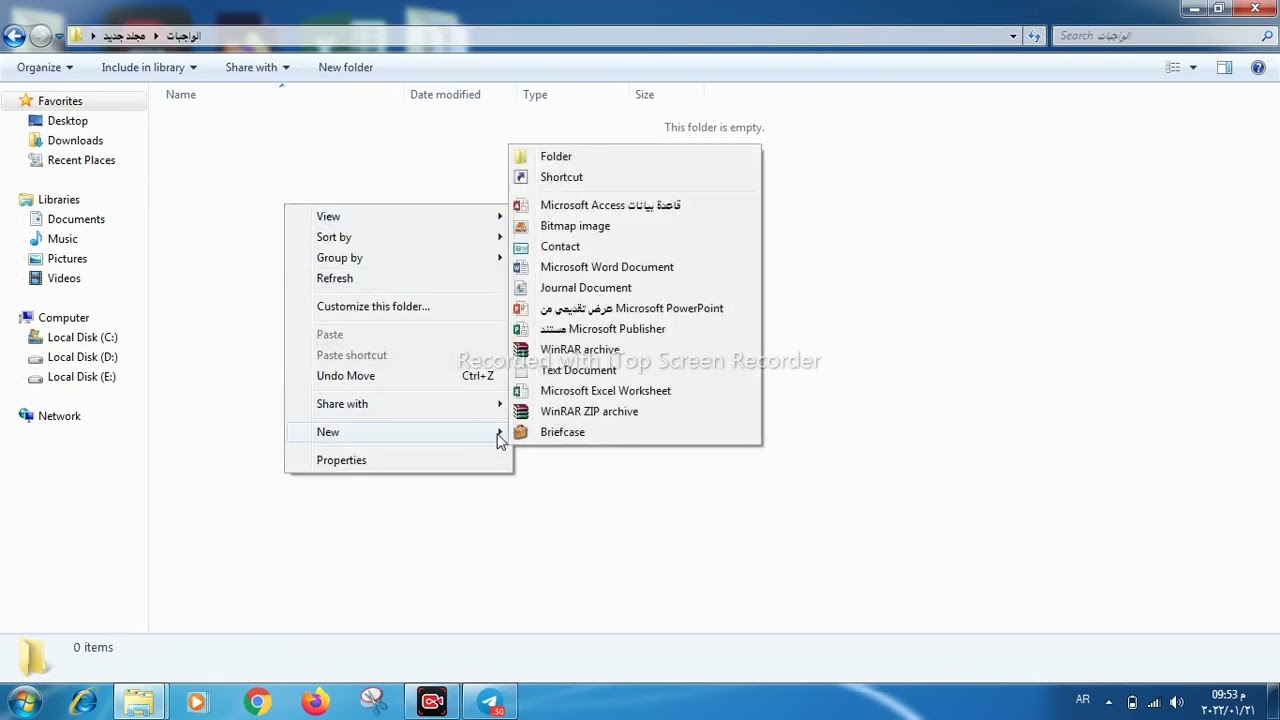This screenshot has width=1280, height=720.
Task: Expand Share with in the context menu
Action: [x=399, y=404]
